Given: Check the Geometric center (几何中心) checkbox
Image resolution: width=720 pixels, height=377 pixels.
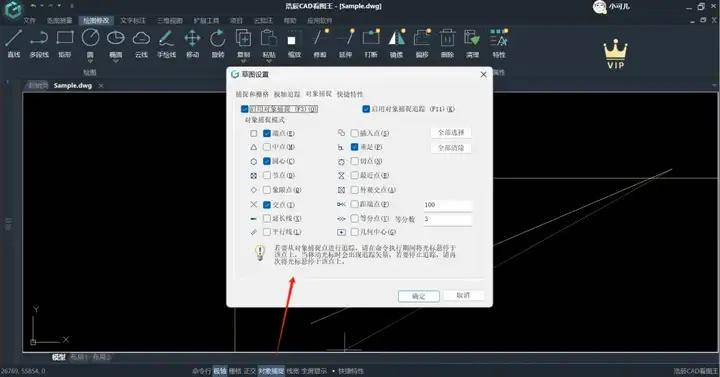Looking at the screenshot, I should (x=354, y=232).
